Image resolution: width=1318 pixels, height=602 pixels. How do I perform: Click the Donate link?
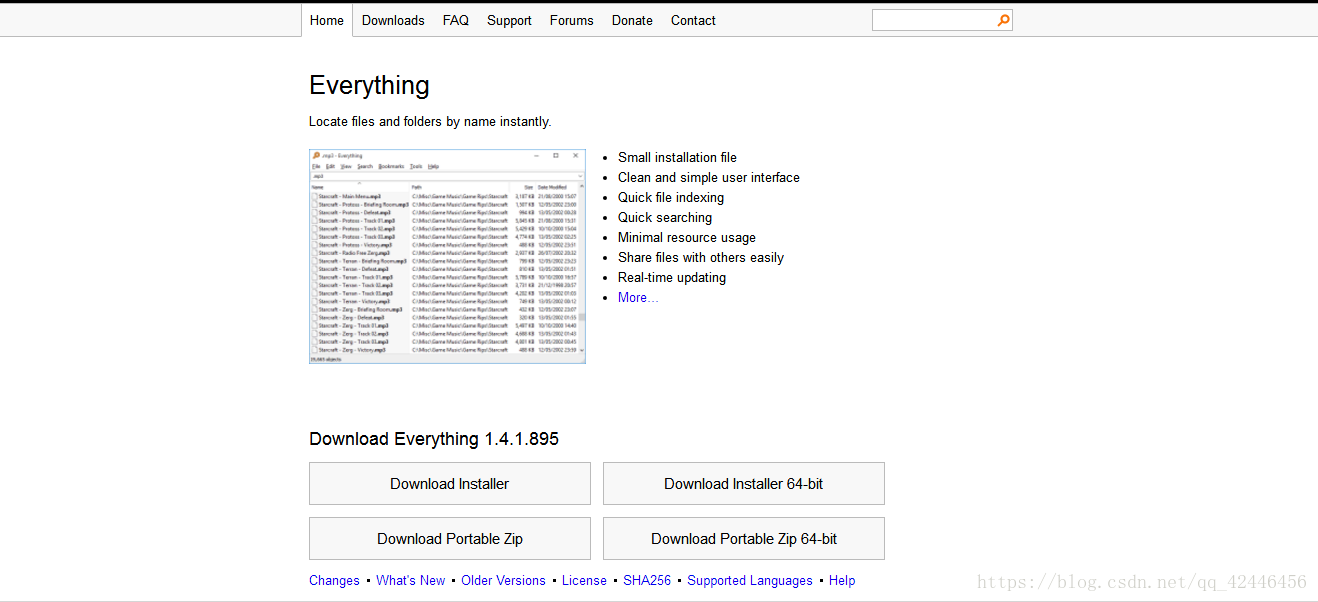632,19
